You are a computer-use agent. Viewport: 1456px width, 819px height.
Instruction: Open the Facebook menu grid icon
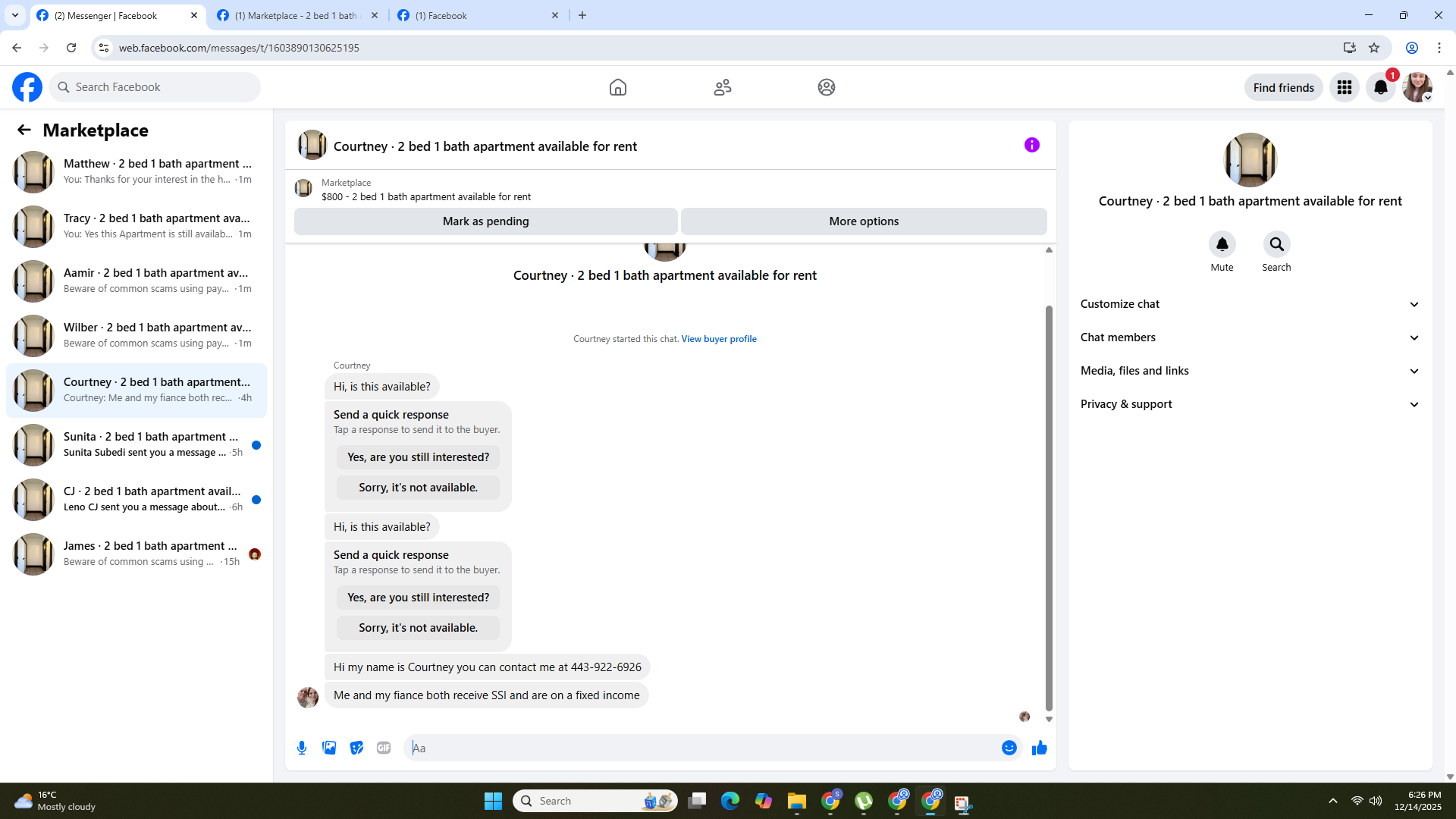pyautogui.click(x=1344, y=87)
